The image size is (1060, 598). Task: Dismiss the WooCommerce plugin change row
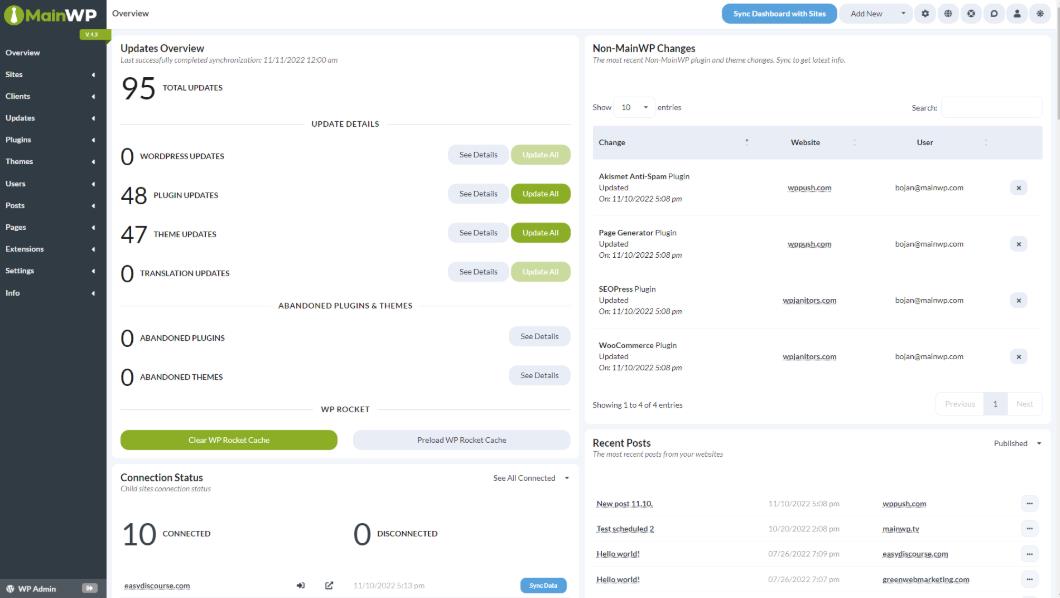click(1018, 357)
